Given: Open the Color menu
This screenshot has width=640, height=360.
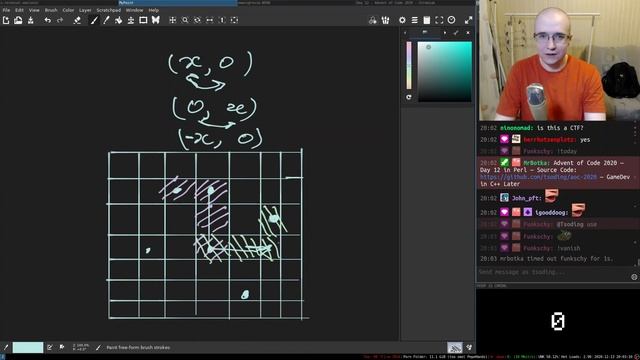Looking at the screenshot, I should coord(68,10).
